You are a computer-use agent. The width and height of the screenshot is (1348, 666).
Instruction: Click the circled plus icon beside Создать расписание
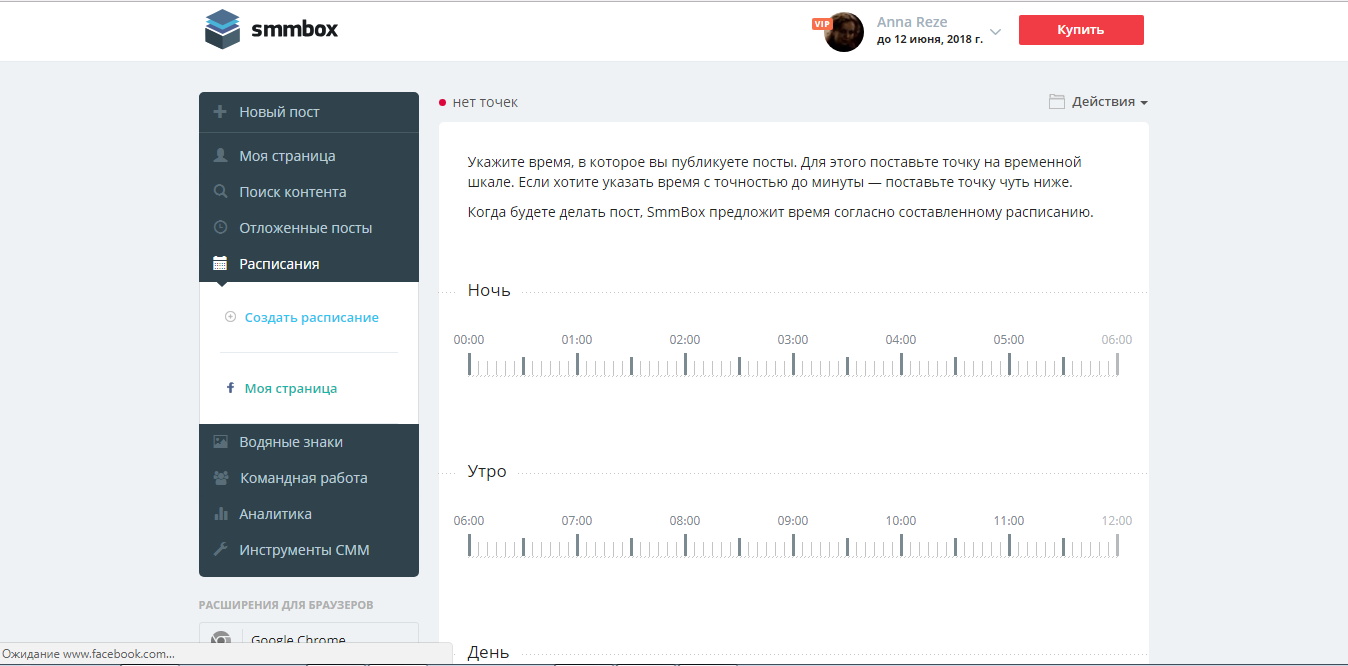[230, 317]
